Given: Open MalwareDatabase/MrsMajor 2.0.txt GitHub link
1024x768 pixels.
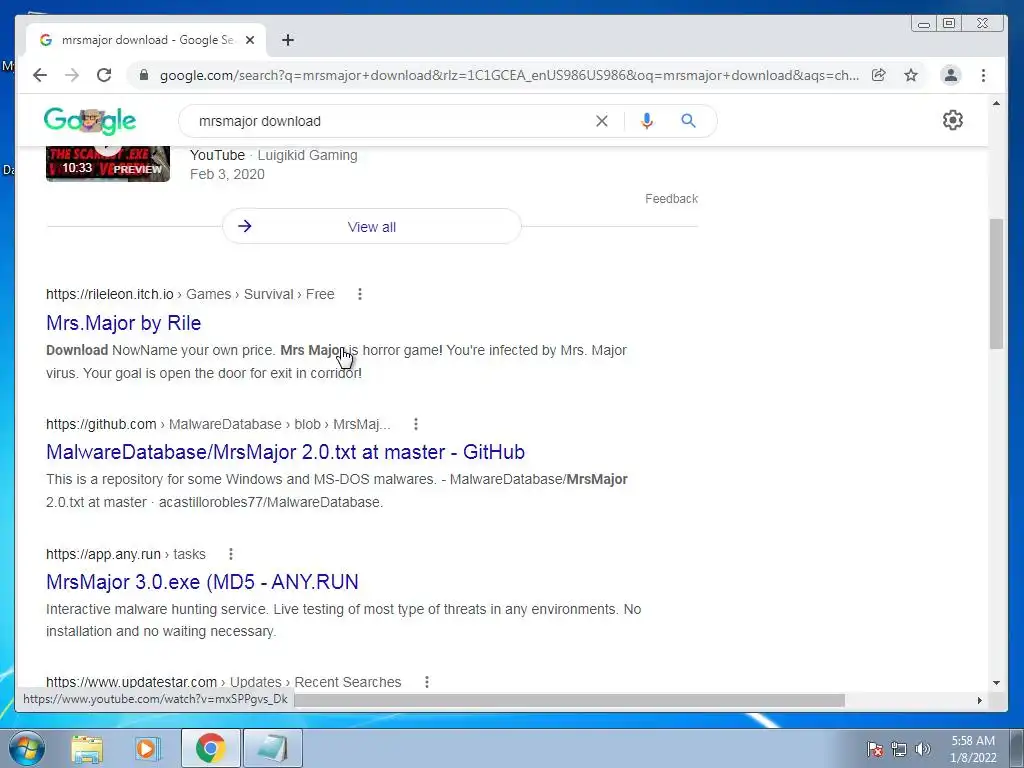Looking at the screenshot, I should point(285,452).
